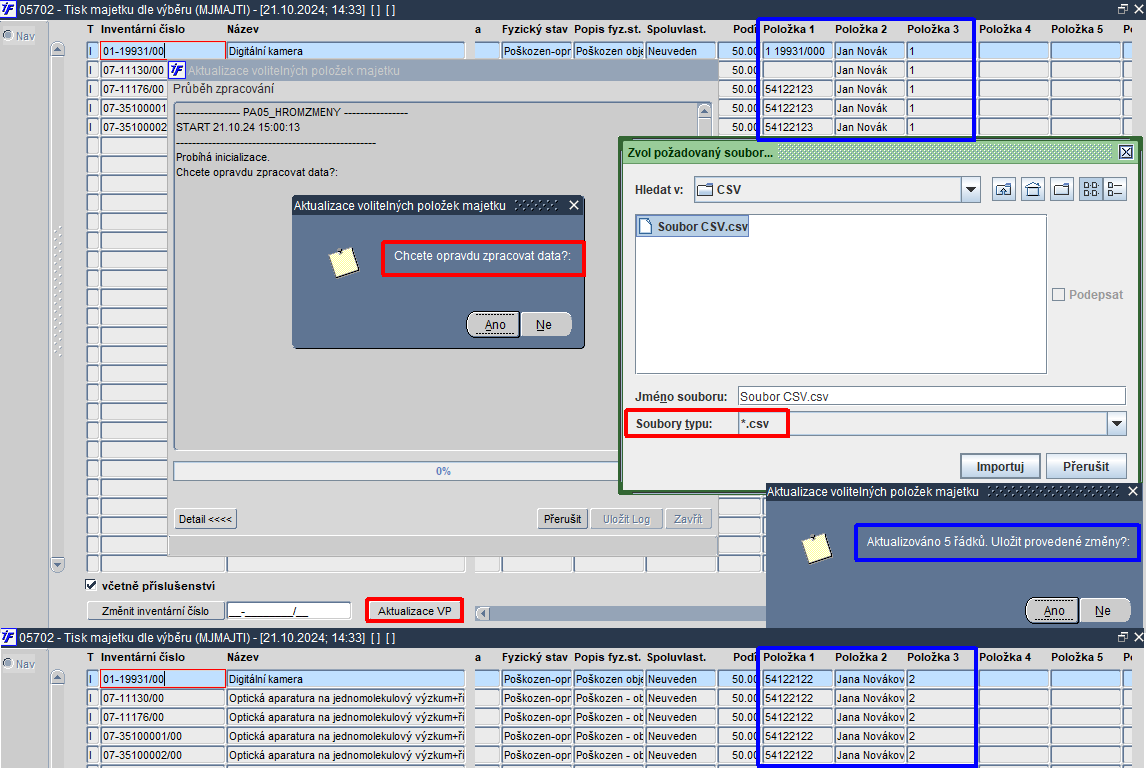Click scroll-down arrow beside top table rows
This screenshot has width=1146, height=768.
click(58, 564)
